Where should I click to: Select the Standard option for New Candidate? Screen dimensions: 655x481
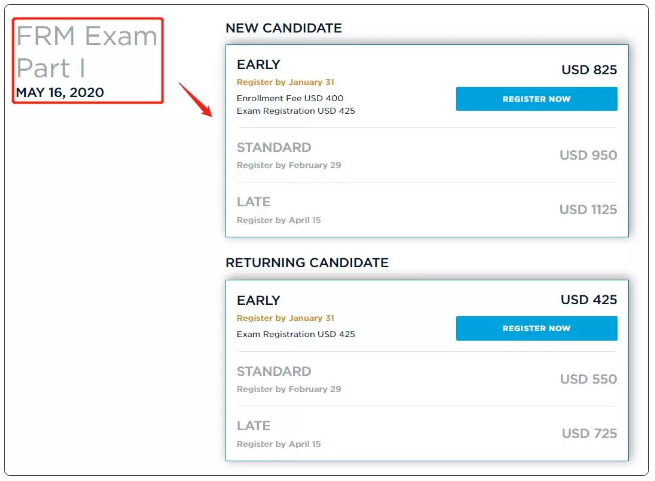pyautogui.click(x=274, y=148)
